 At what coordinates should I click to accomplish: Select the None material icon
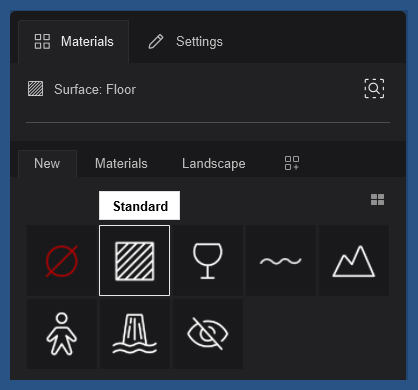(62, 261)
